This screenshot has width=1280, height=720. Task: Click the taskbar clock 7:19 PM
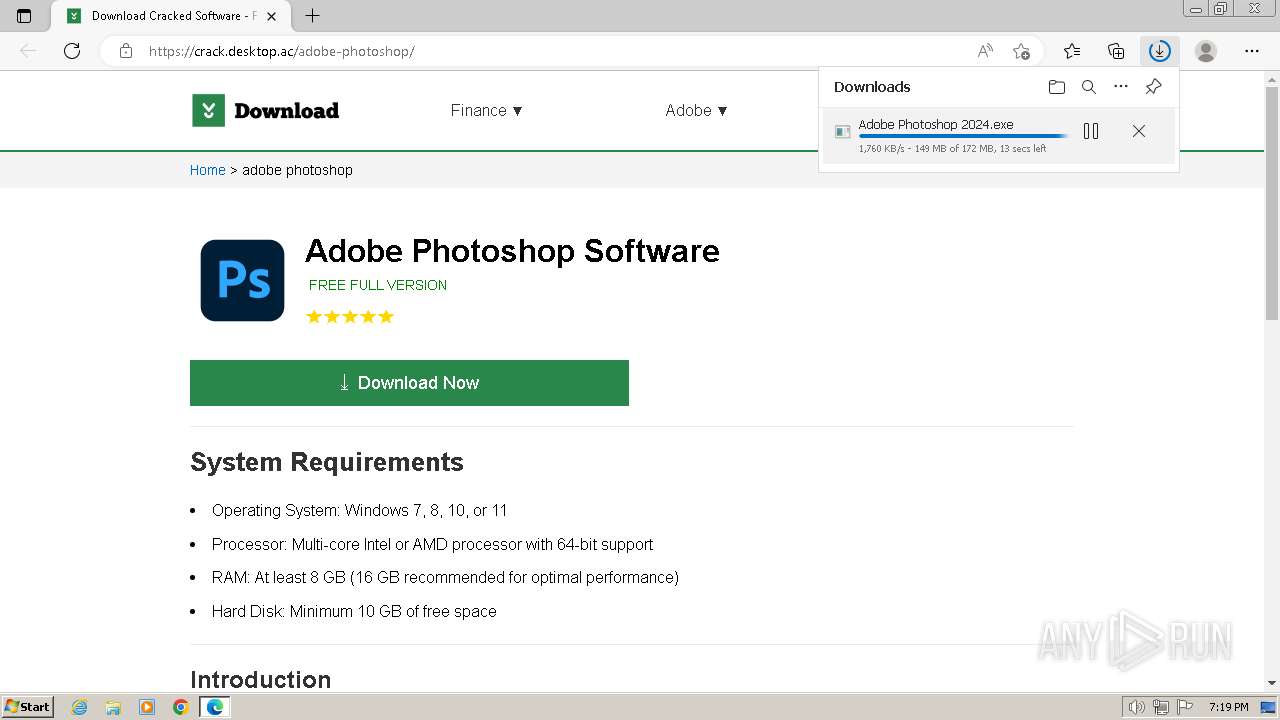1228,707
